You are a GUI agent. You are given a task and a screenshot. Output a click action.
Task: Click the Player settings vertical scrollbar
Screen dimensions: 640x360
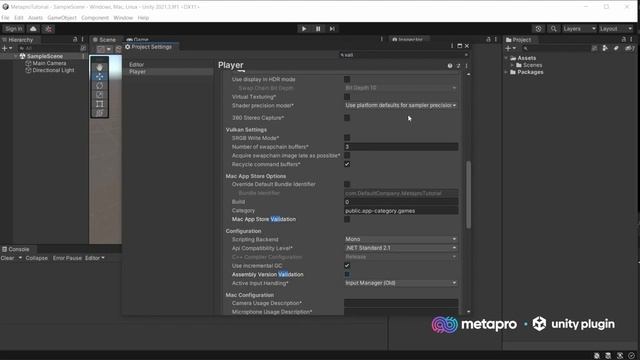point(469,194)
